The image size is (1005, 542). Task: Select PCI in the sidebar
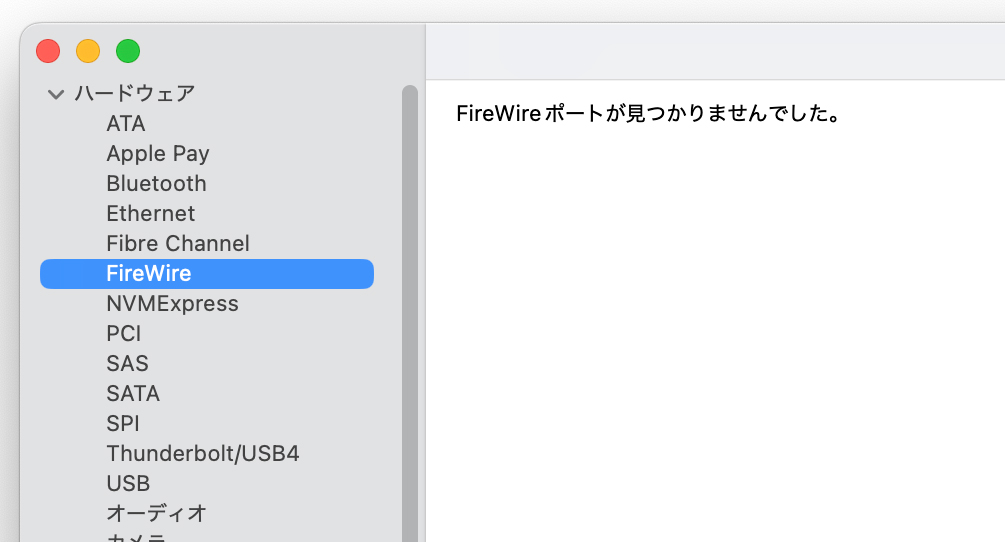124,334
